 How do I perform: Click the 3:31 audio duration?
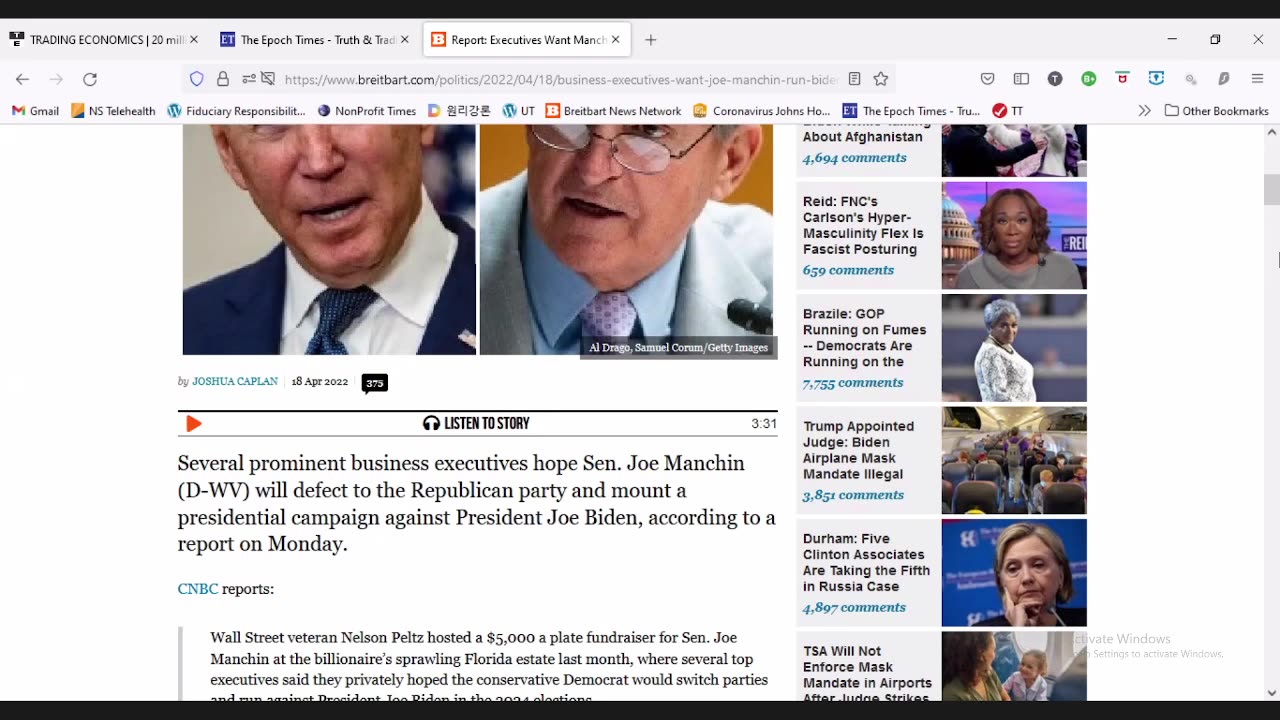[764, 424]
